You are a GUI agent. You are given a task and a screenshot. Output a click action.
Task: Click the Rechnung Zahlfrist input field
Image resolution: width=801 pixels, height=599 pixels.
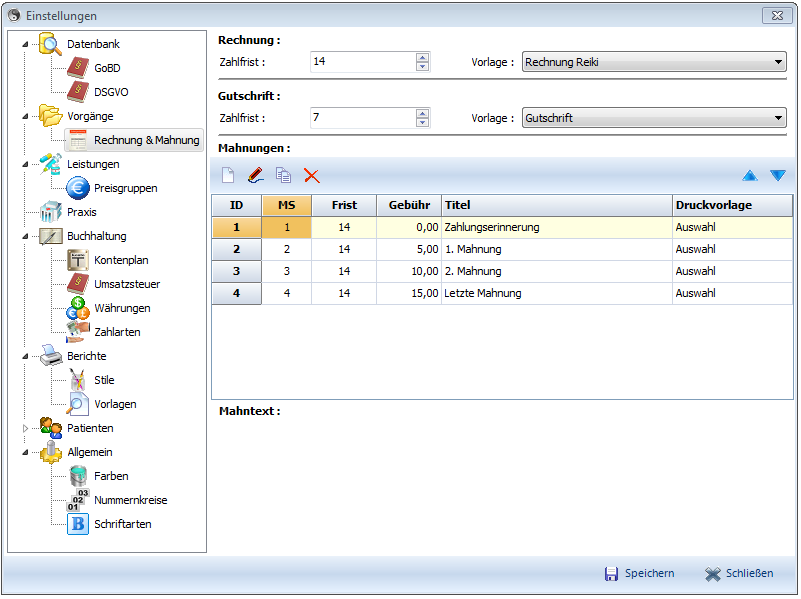pos(362,62)
